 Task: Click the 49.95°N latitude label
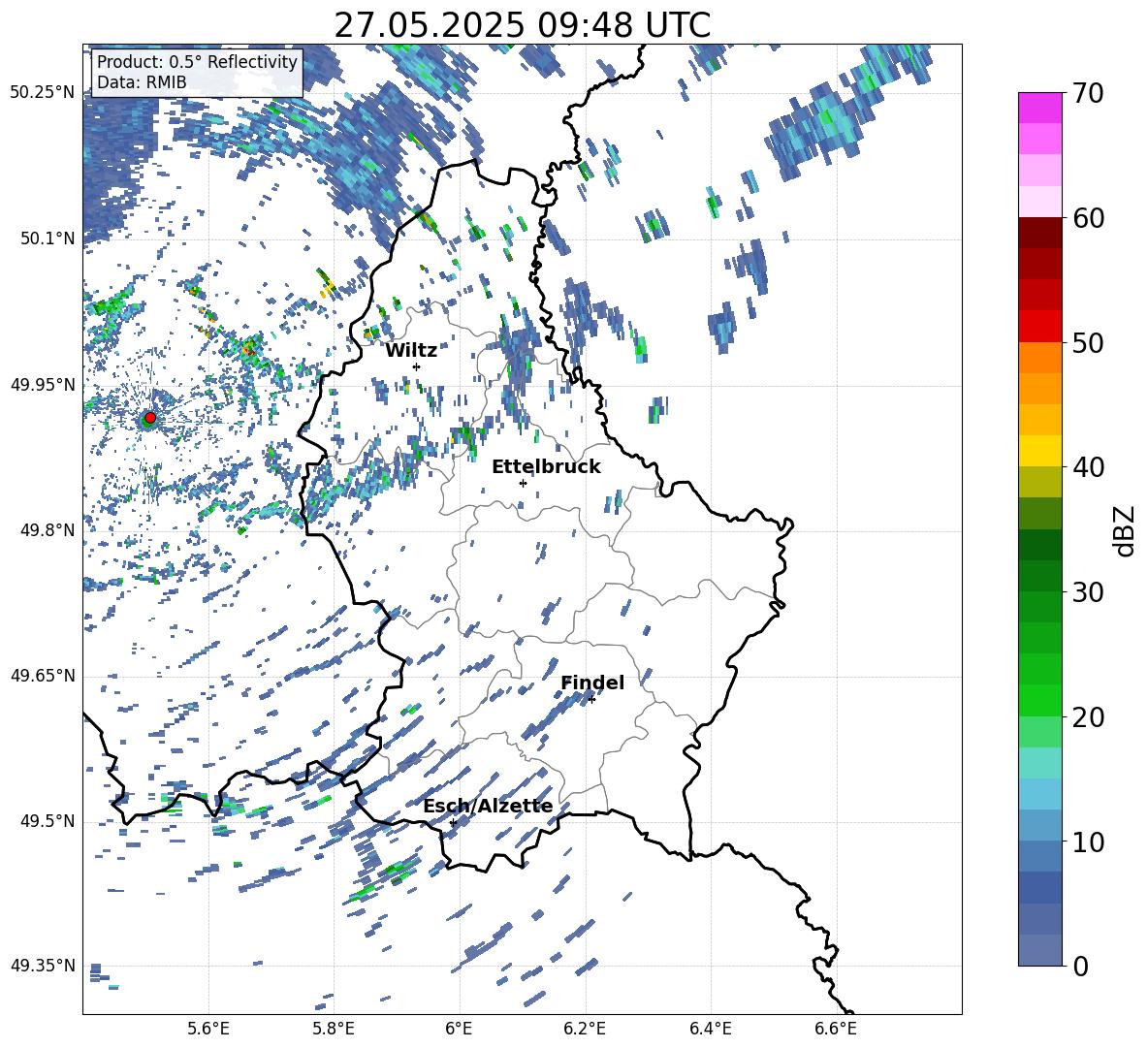pyautogui.click(x=43, y=385)
